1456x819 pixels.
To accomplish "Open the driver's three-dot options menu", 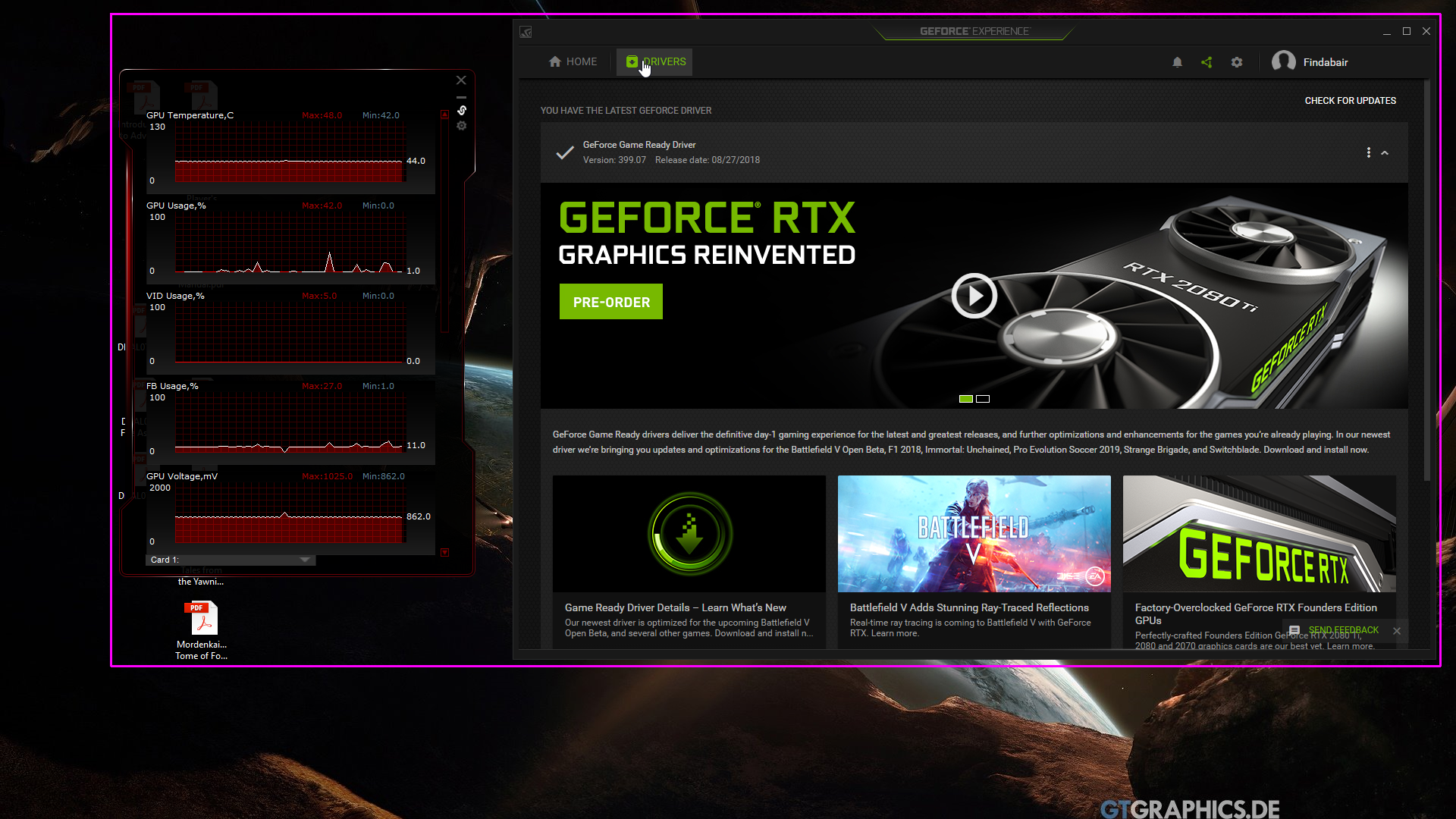I will point(1368,152).
